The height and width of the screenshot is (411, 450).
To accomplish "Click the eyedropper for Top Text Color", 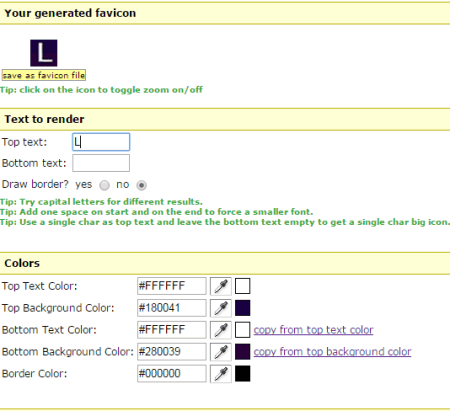I will [x=221, y=286].
